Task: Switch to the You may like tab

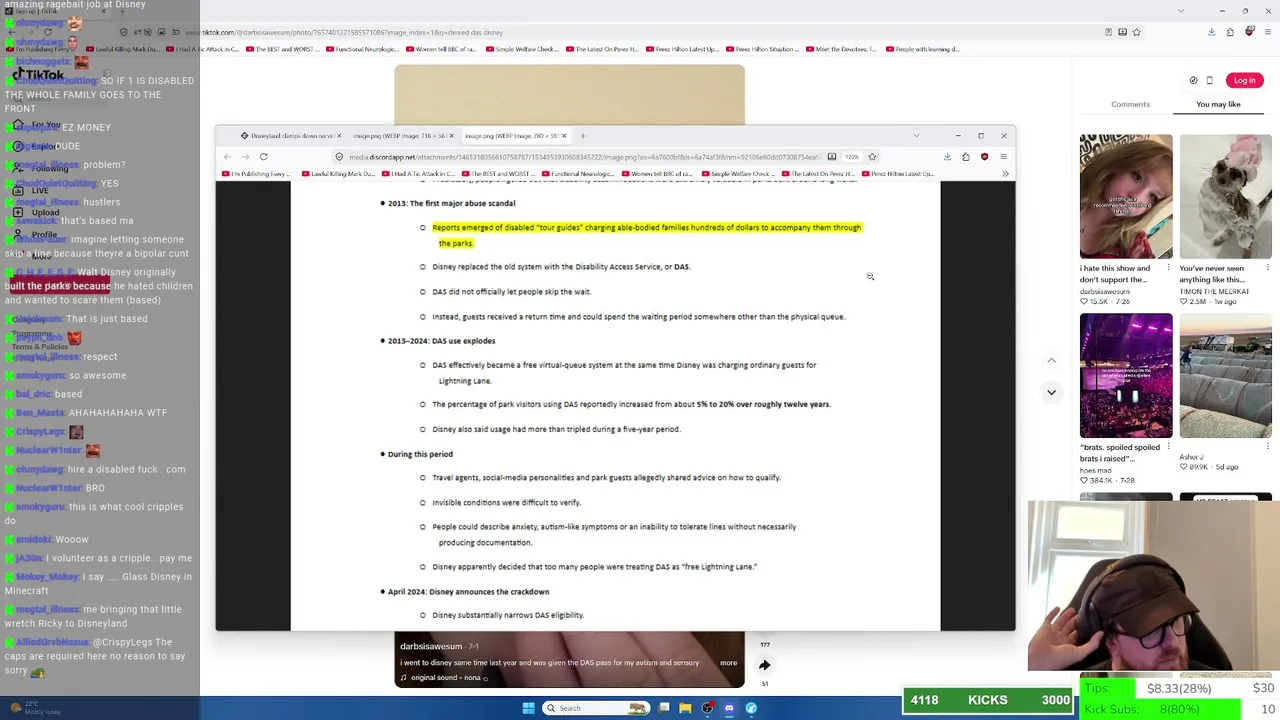Action: pos(1218,104)
